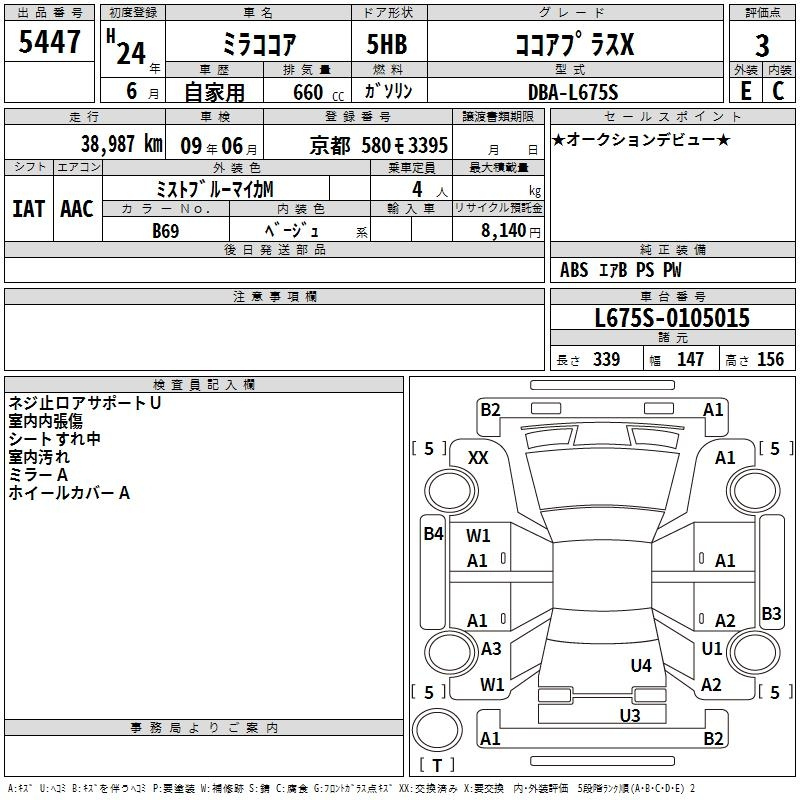800x800 pixels.
Task: Select the U4 dent mark on rear
Action: 641,665
